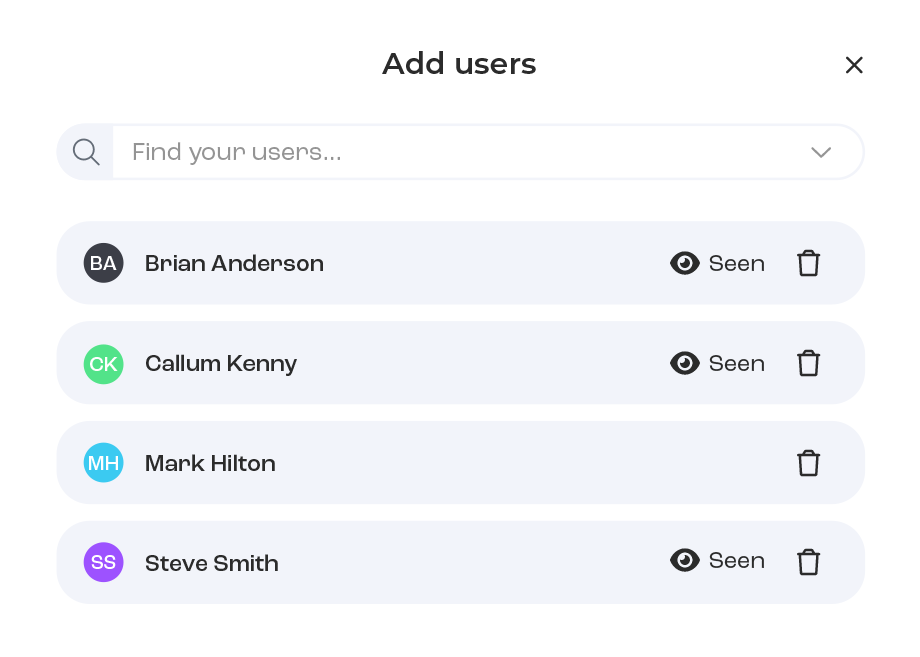Click the green CK avatar

pos(103,364)
